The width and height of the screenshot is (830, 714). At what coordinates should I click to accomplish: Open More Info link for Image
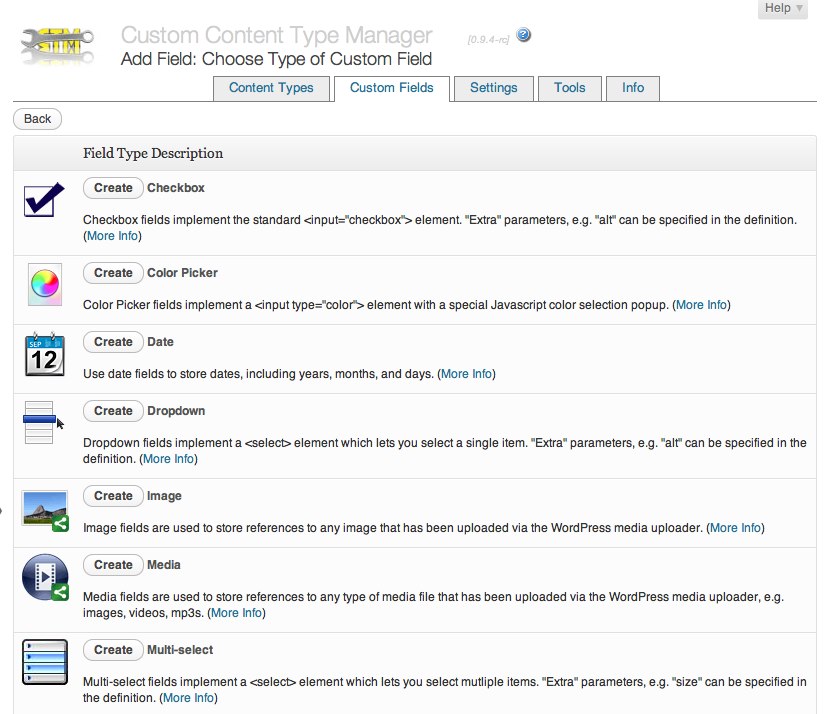(x=735, y=528)
